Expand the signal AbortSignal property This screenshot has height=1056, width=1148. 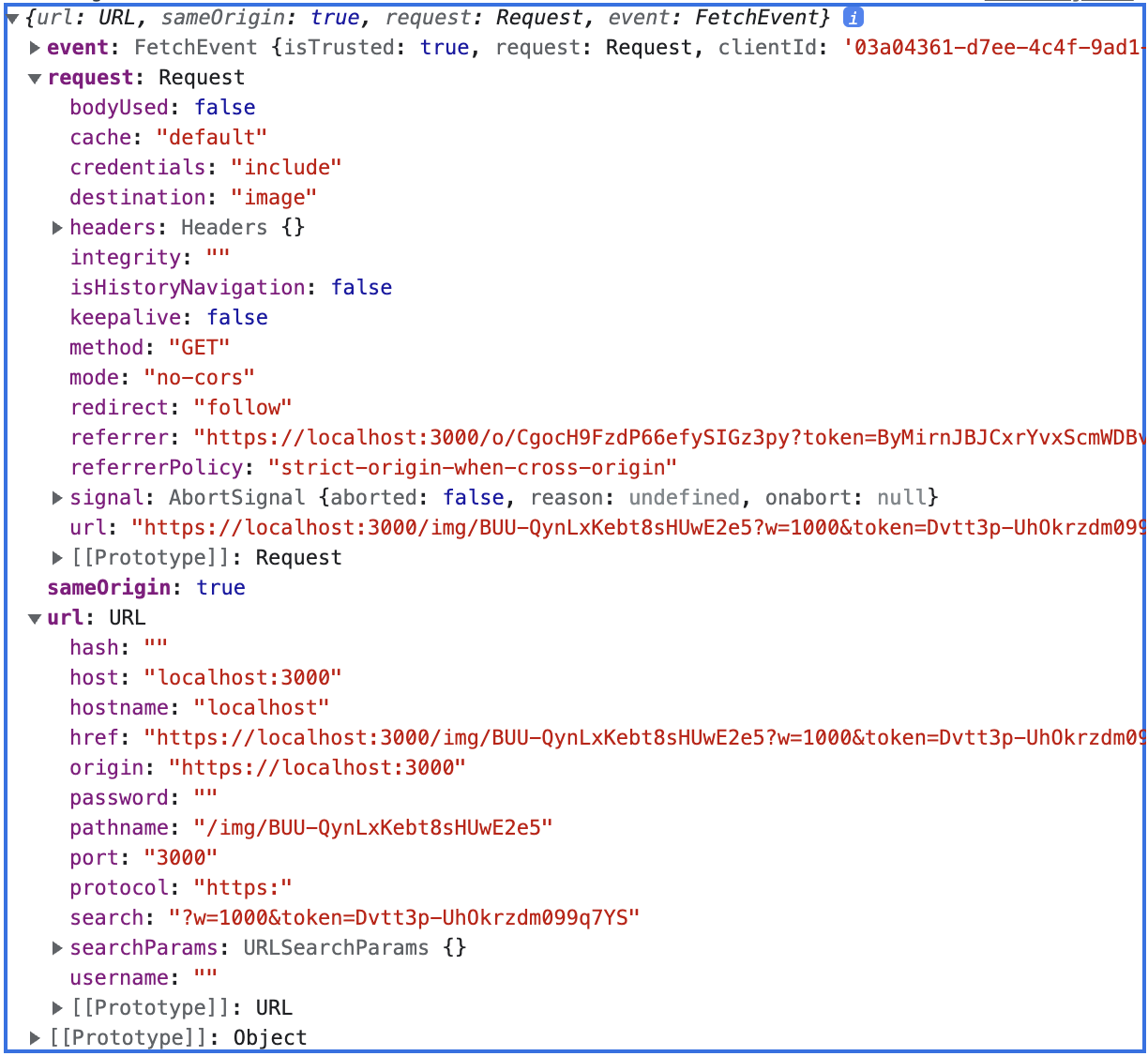(57, 498)
